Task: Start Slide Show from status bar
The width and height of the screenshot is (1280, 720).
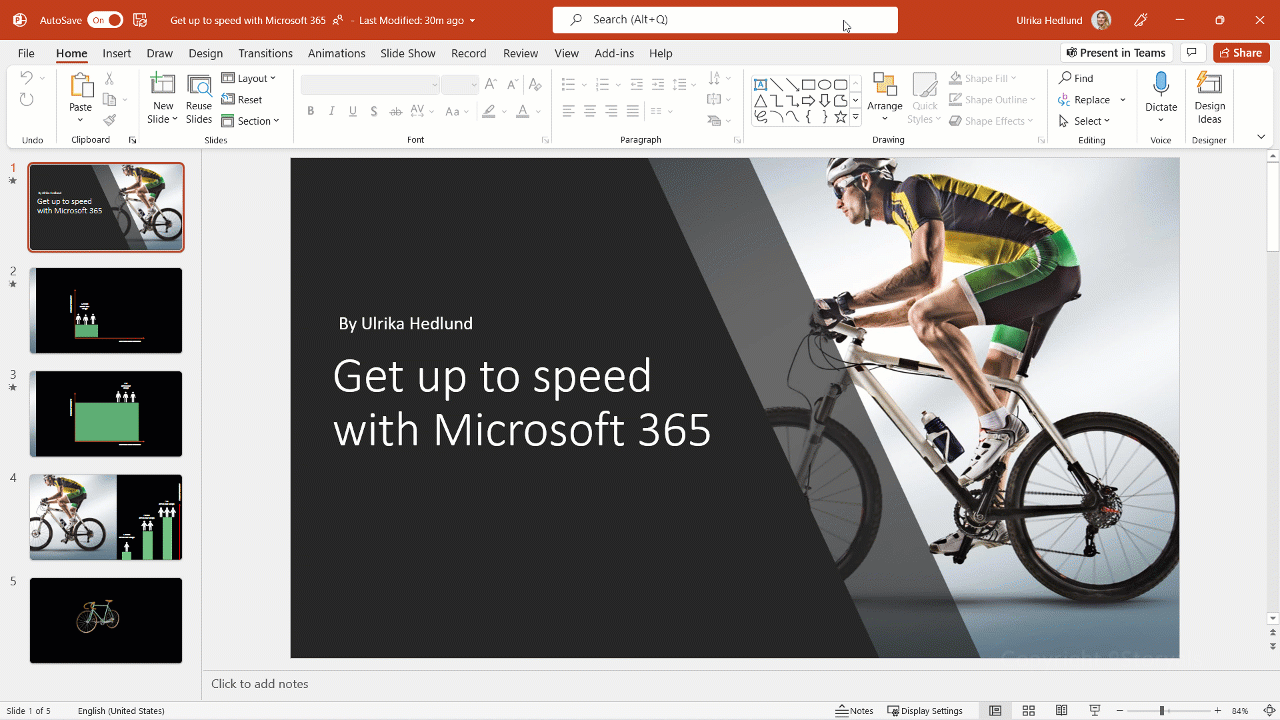Action: [1094, 711]
